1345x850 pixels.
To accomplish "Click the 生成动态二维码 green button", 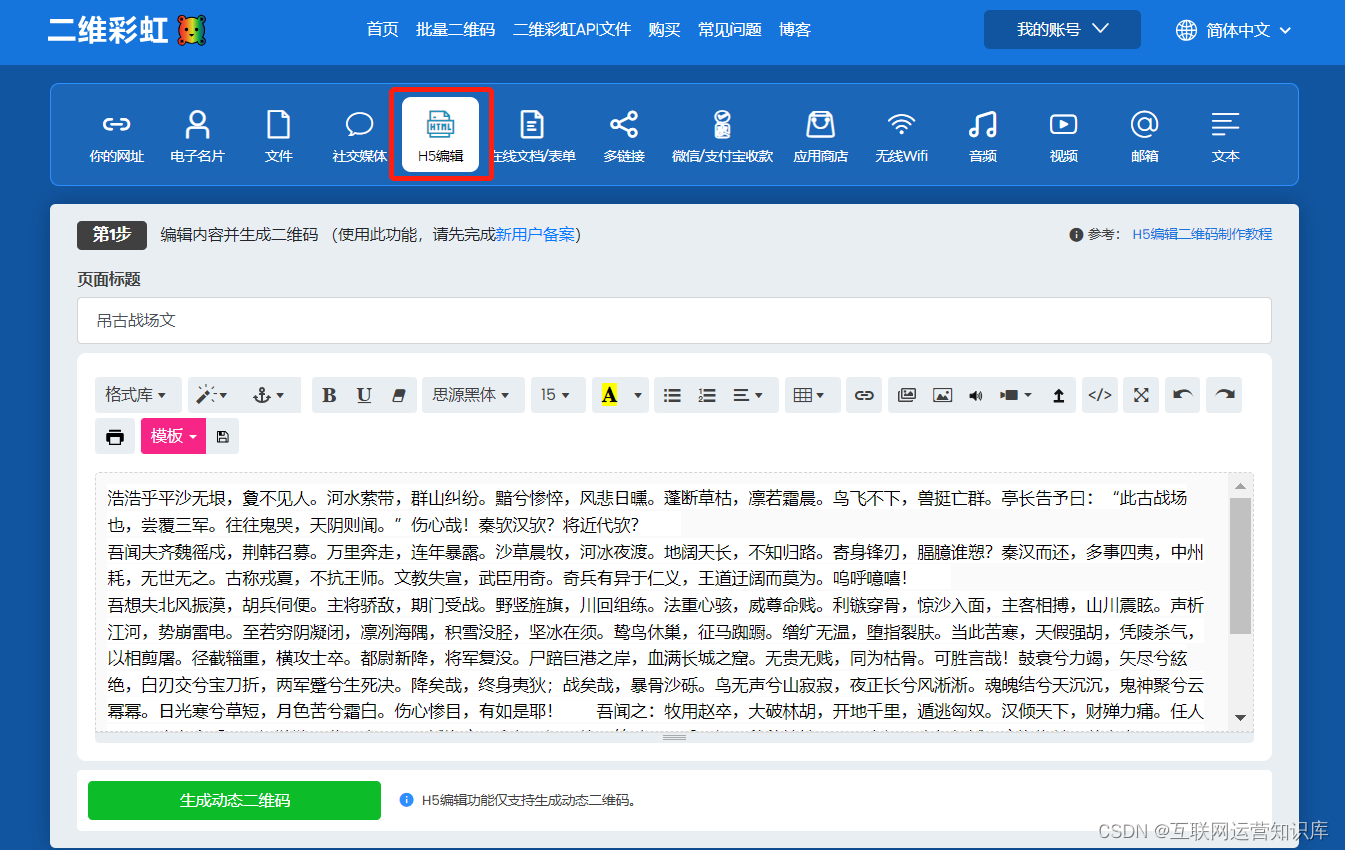I will click(234, 800).
